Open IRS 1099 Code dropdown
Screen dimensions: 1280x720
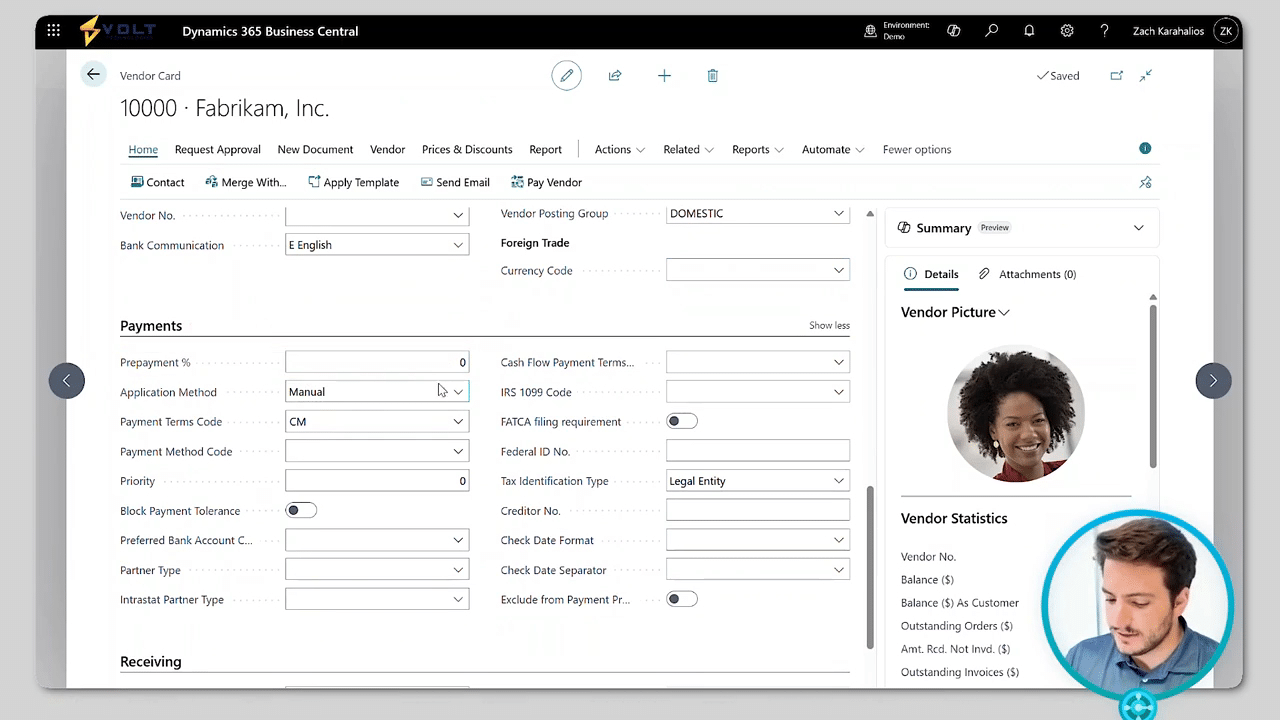pos(839,392)
